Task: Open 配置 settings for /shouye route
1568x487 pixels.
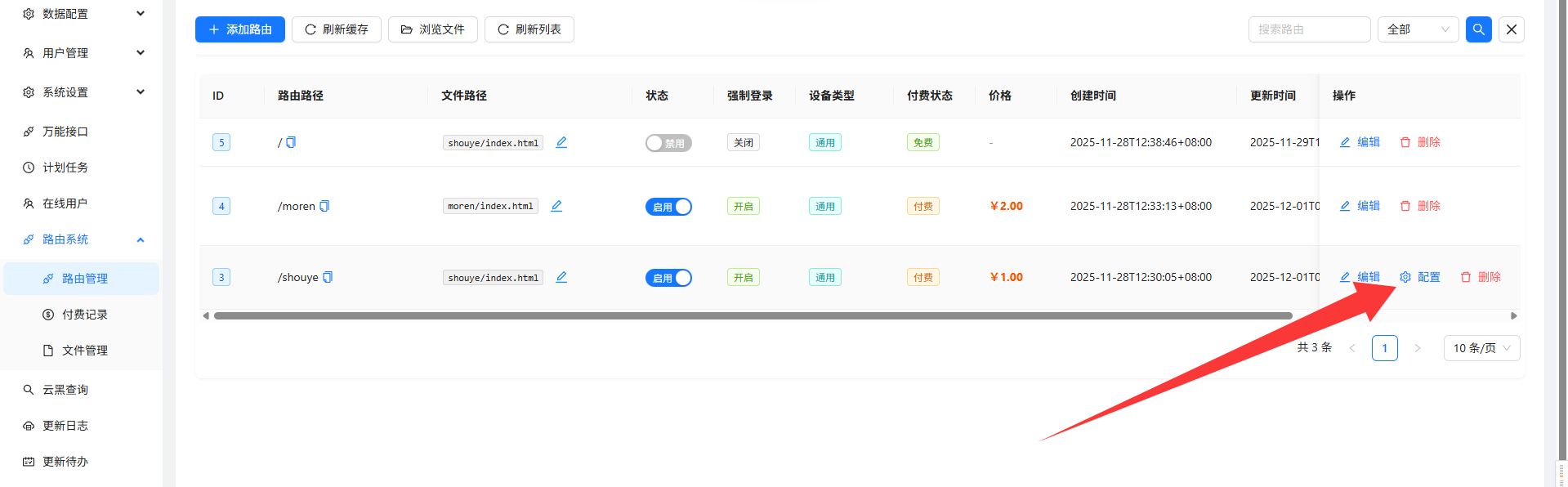Action: [1420, 277]
